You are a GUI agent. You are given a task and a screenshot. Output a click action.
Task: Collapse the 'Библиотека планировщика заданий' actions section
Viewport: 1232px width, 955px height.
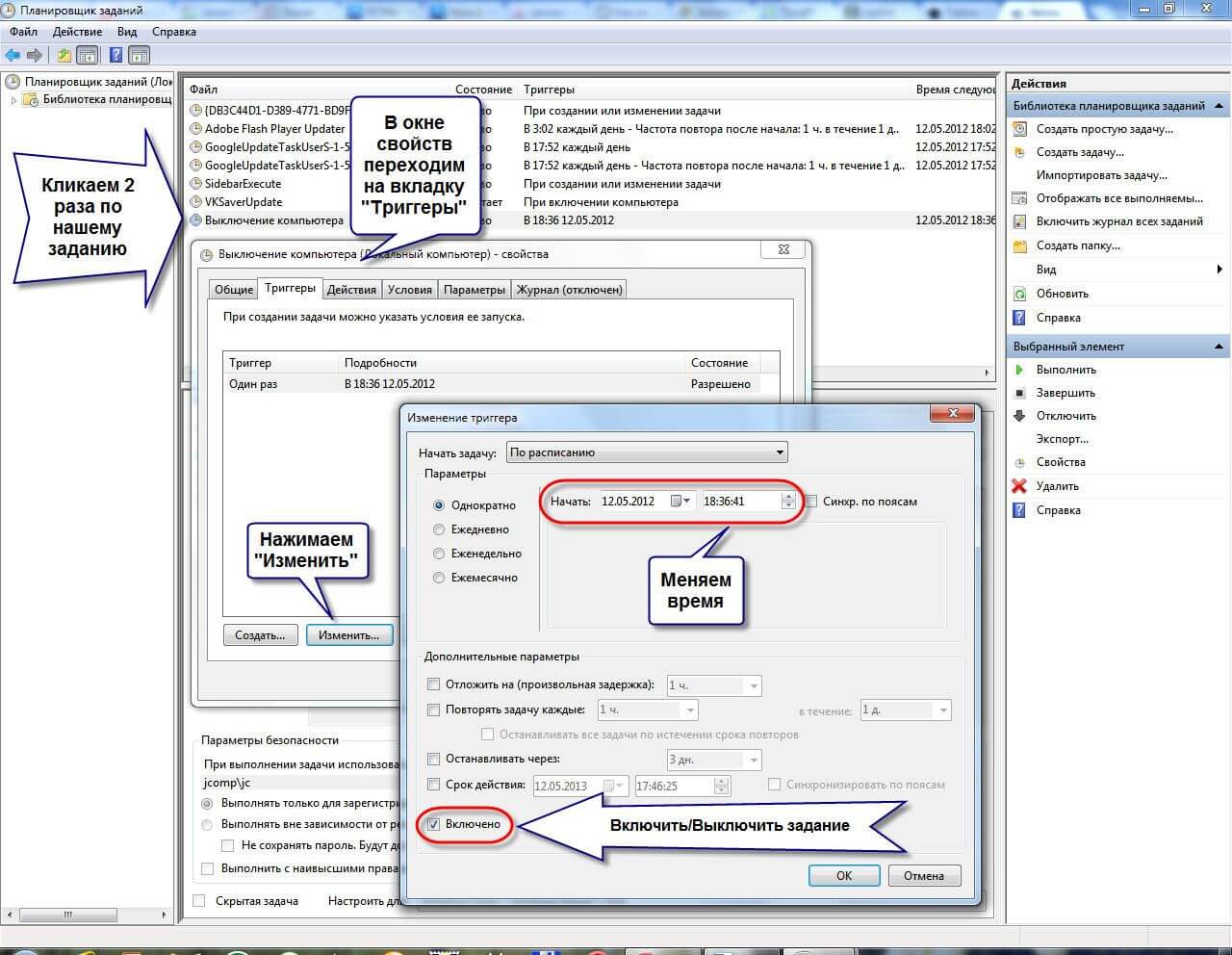click(x=1219, y=106)
